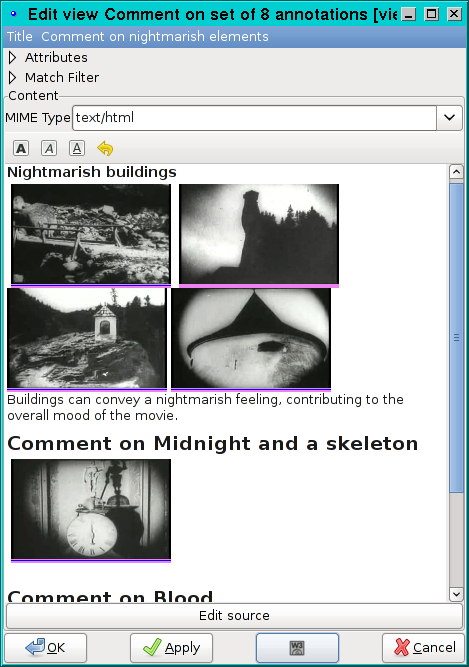Click the 'Nightmarish buildings' heading
Image resolution: width=469 pixels, height=667 pixels.
click(x=92, y=172)
